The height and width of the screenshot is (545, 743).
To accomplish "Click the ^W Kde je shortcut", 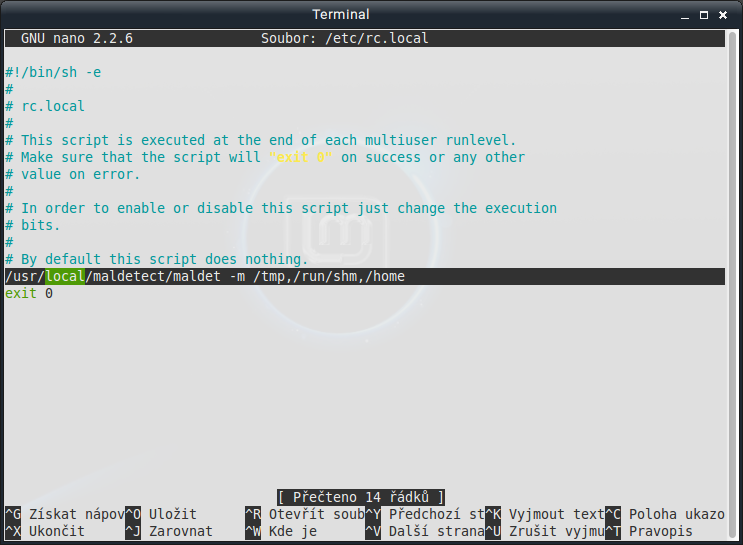I will coord(281,531).
